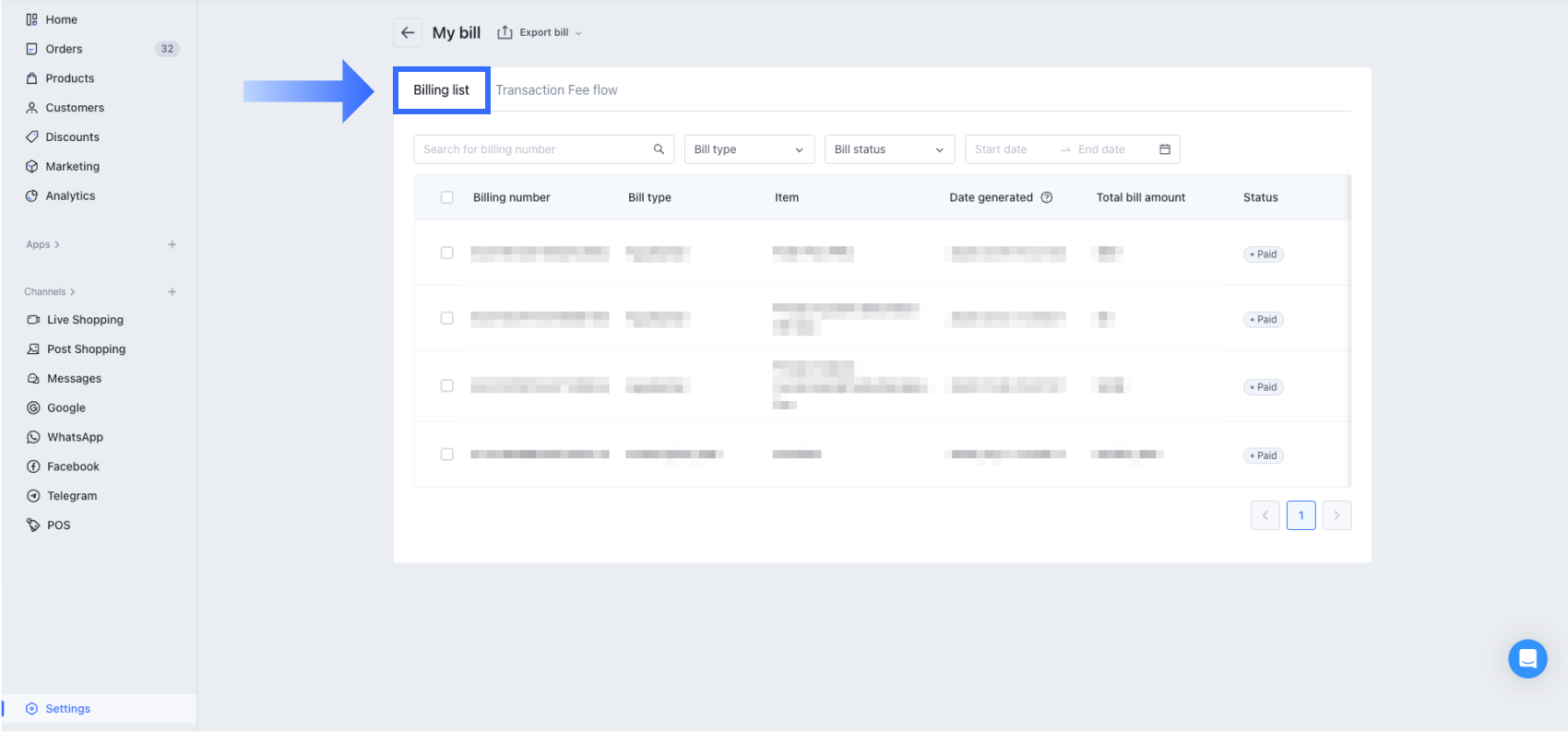The image size is (1568, 732).
Task: Switch to Transaction Fee flow tab
Action: [x=557, y=90]
